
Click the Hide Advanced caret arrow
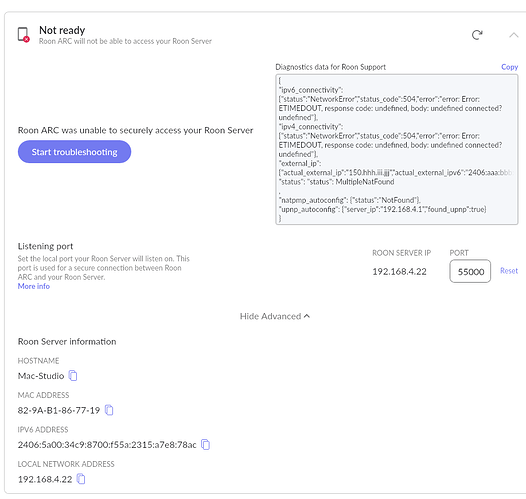click(x=307, y=316)
